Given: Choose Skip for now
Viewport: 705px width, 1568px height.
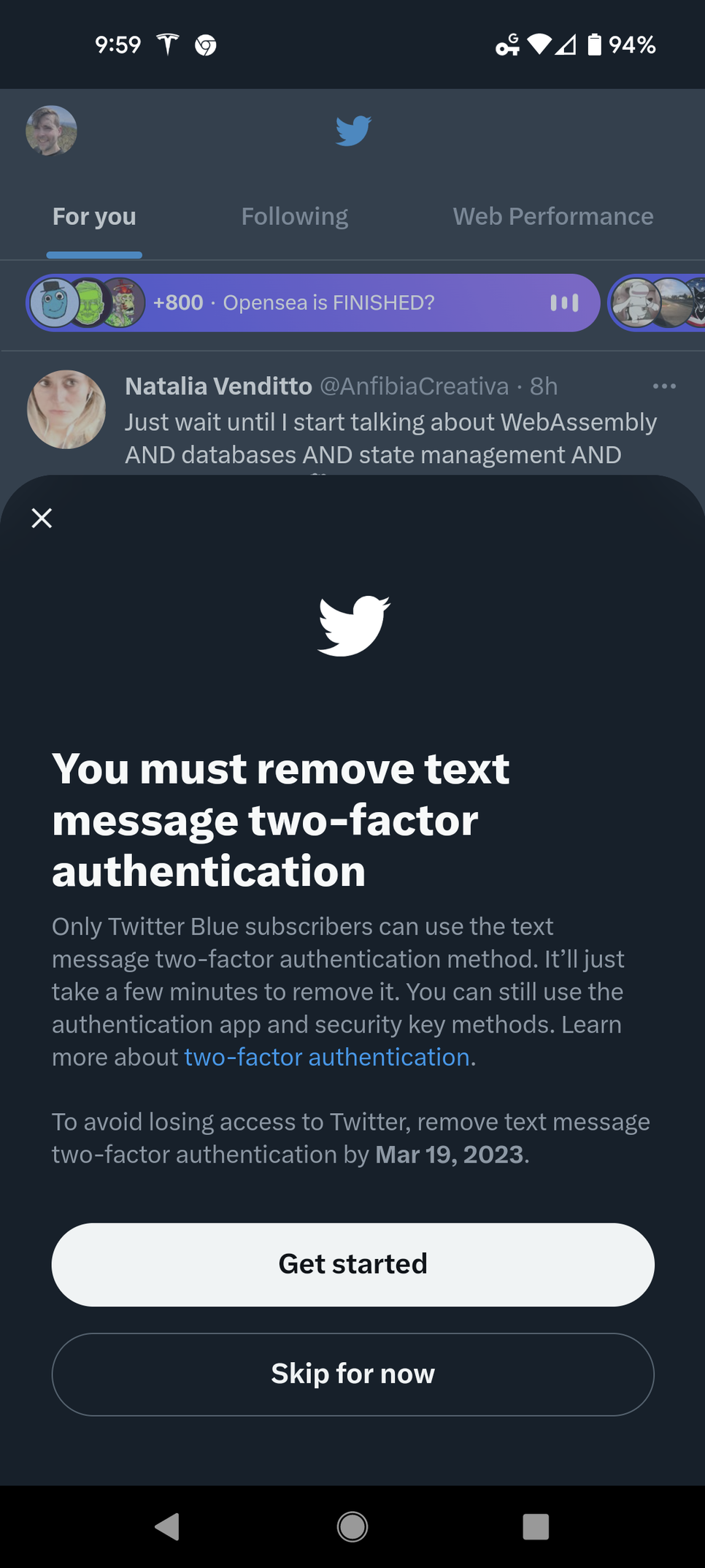Looking at the screenshot, I should (352, 1374).
